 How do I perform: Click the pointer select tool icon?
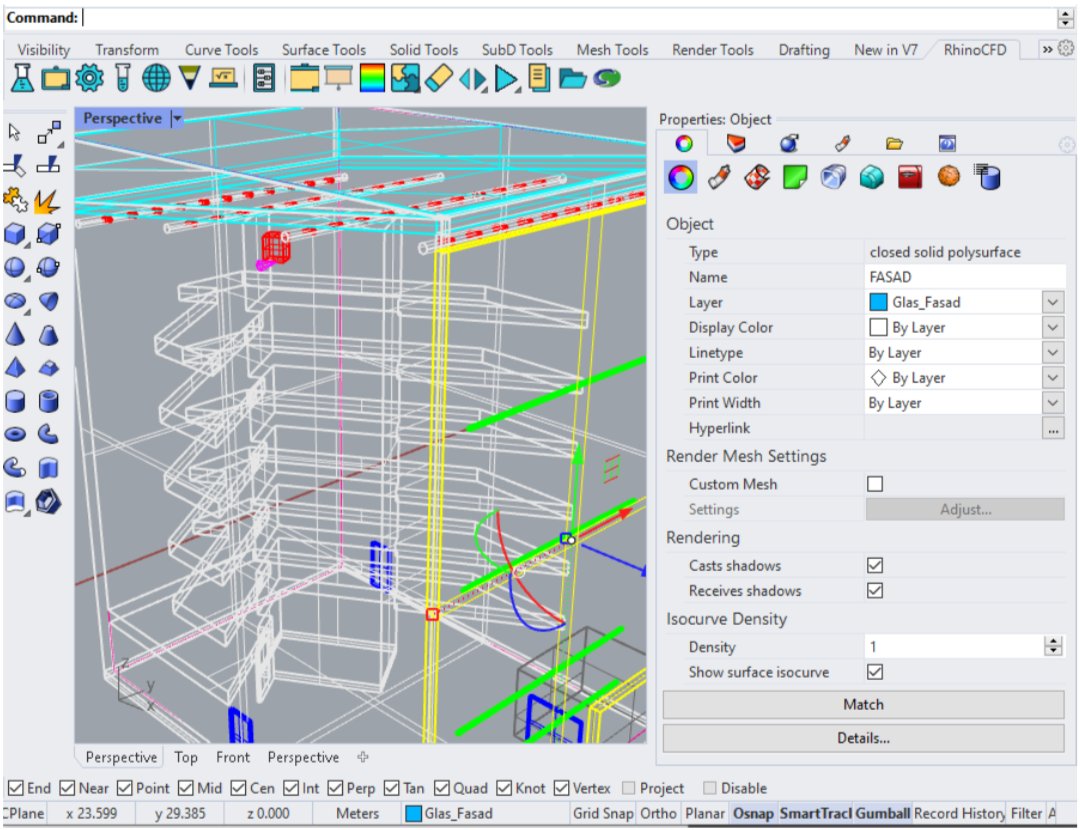pos(14,132)
